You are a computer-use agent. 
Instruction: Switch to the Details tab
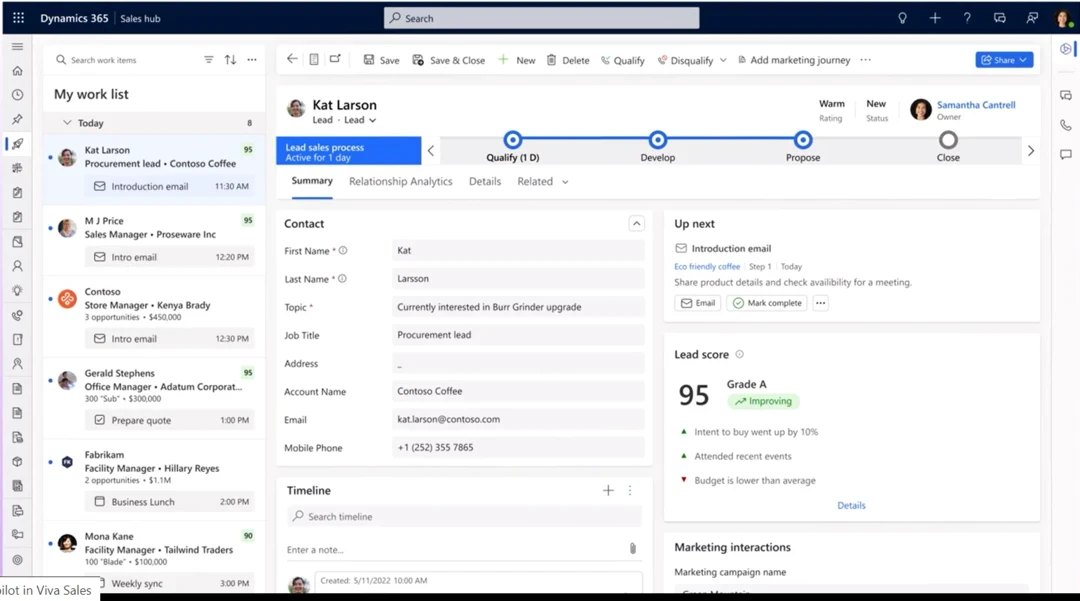coord(485,182)
